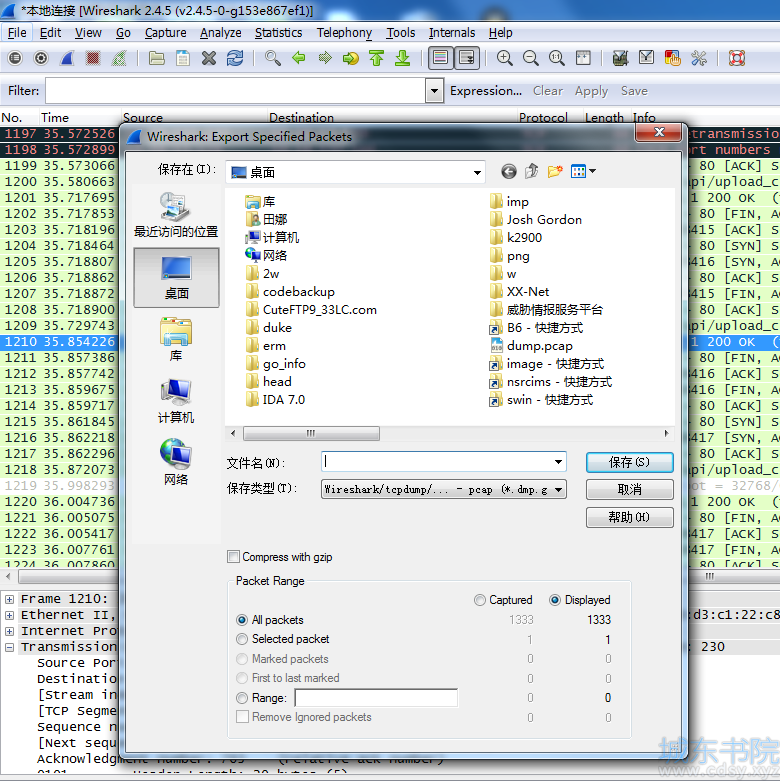Check Remove Ignored packets checkbox
Image resolution: width=780 pixels, height=781 pixels.
(x=243, y=717)
